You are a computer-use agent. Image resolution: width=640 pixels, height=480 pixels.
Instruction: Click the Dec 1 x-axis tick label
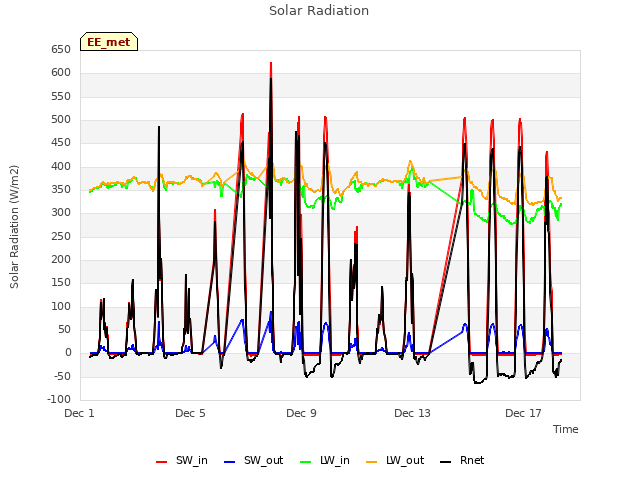80,413
